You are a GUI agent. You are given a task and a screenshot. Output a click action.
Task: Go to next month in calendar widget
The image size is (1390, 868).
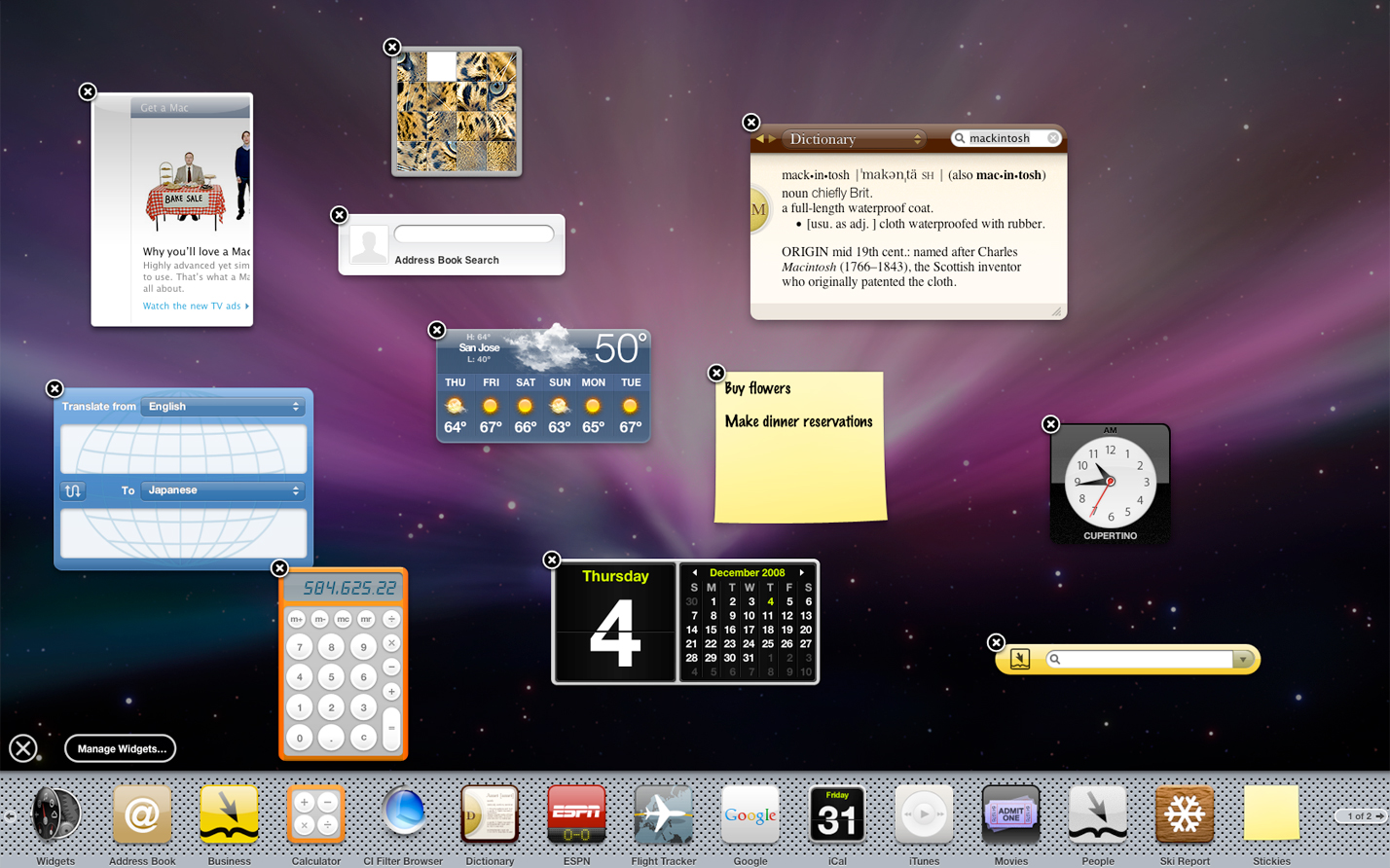tap(802, 573)
